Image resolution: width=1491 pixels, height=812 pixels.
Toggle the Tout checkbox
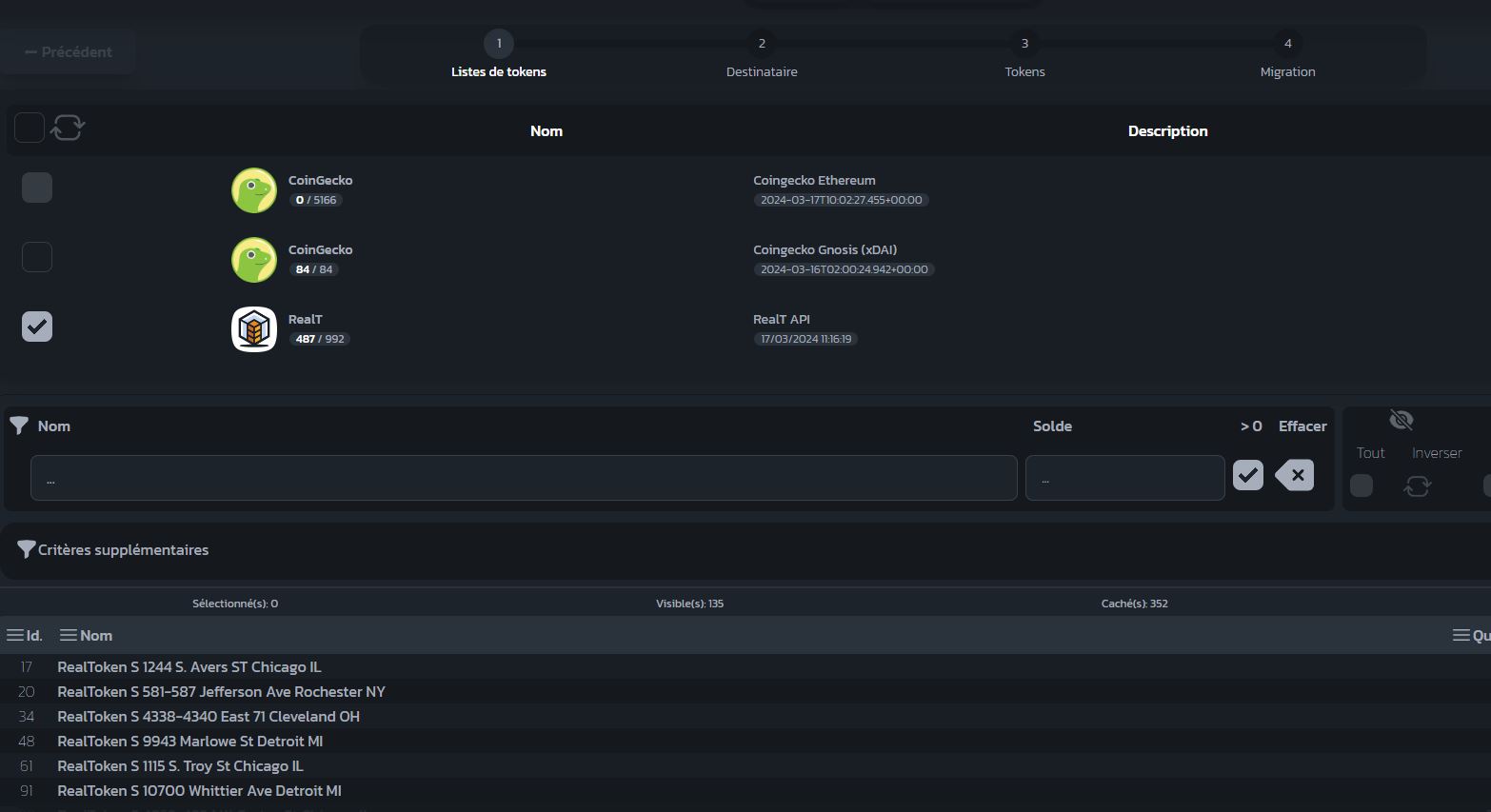(1362, 485)
